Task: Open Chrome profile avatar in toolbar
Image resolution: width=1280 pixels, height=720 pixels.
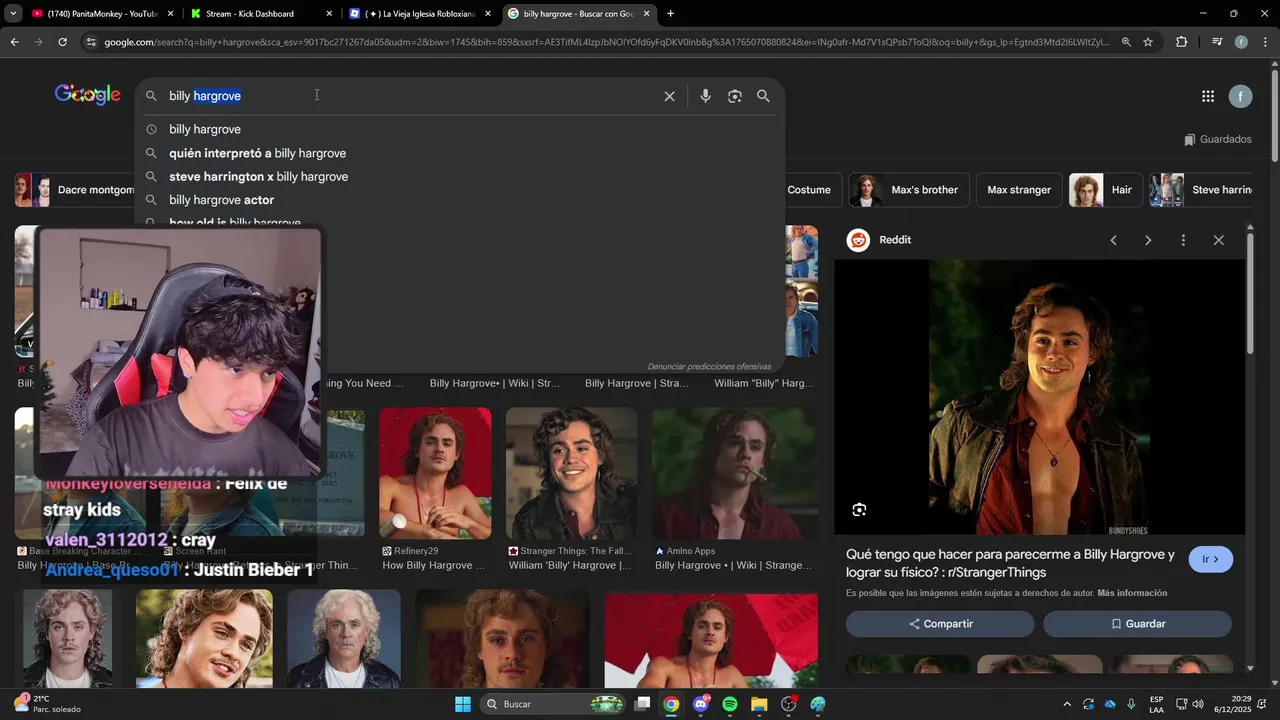Action: pos(1241,42)
